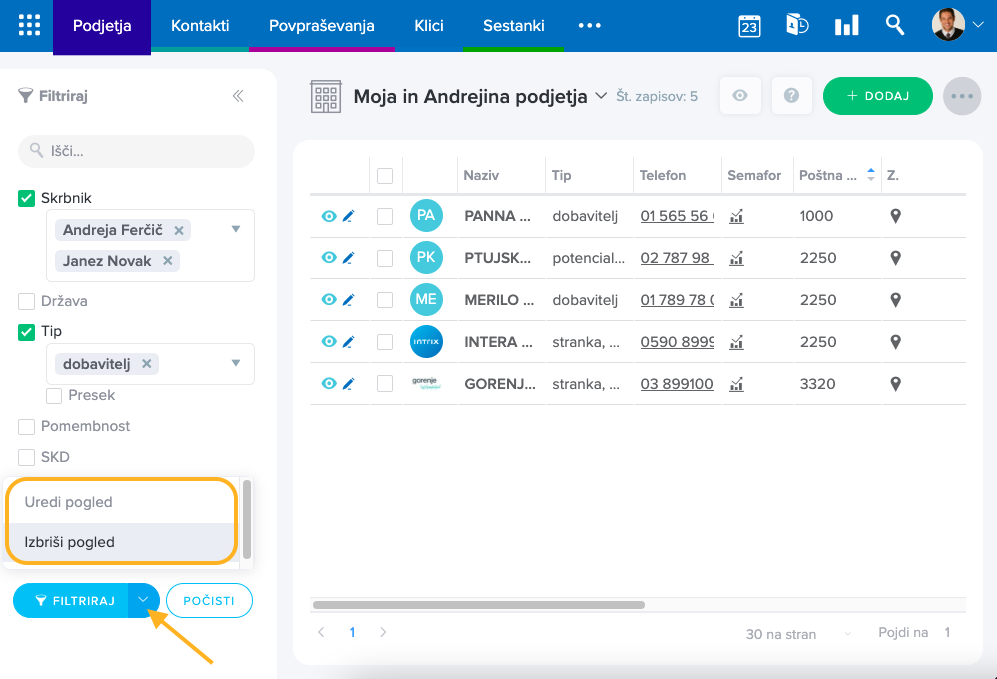
Task: Uncheck the Skrbnik filter checkbox
Action: pyautogui.click(x=27, y=198)
